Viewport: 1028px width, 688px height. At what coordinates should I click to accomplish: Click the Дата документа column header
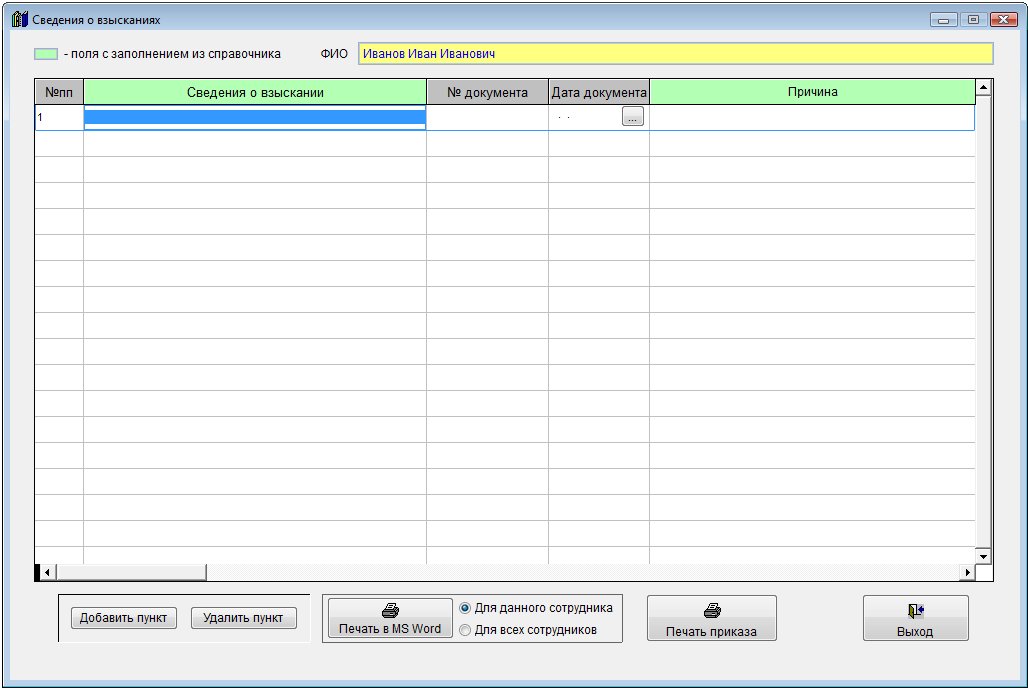pos(599,92)
